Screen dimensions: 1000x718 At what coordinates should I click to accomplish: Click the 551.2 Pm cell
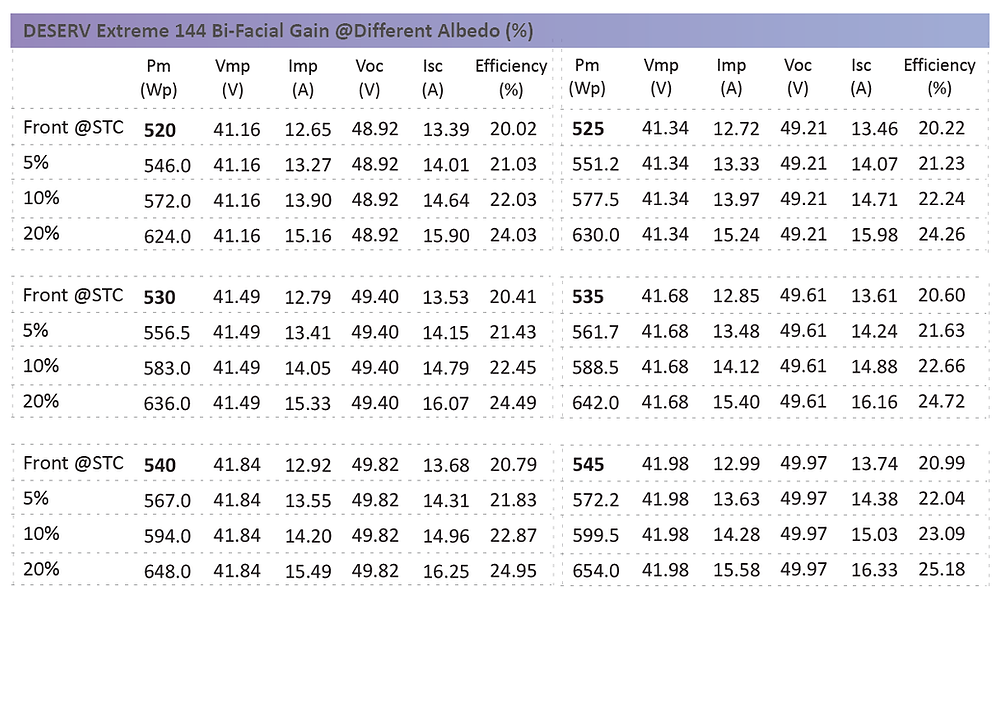click(596, 165)
